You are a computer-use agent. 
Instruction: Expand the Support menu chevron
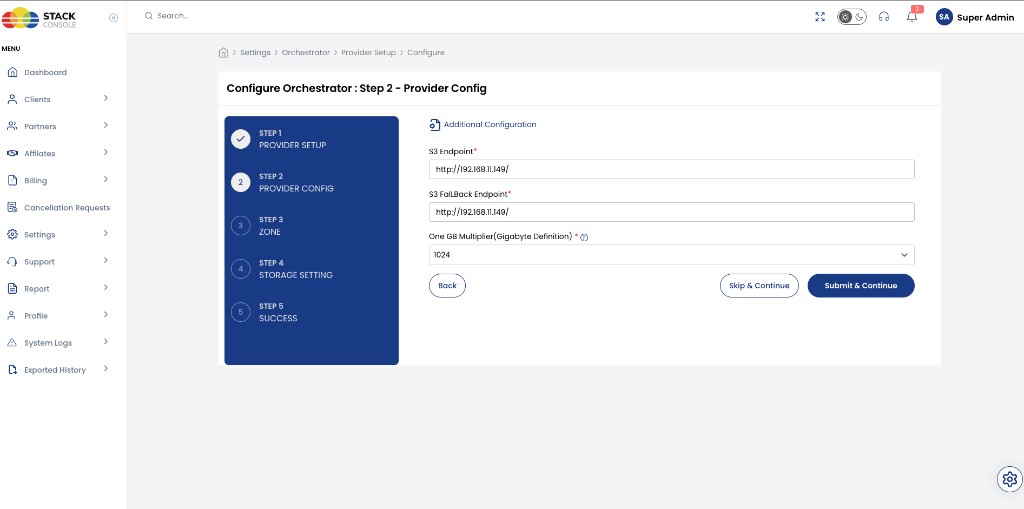[x=106, y=261]
